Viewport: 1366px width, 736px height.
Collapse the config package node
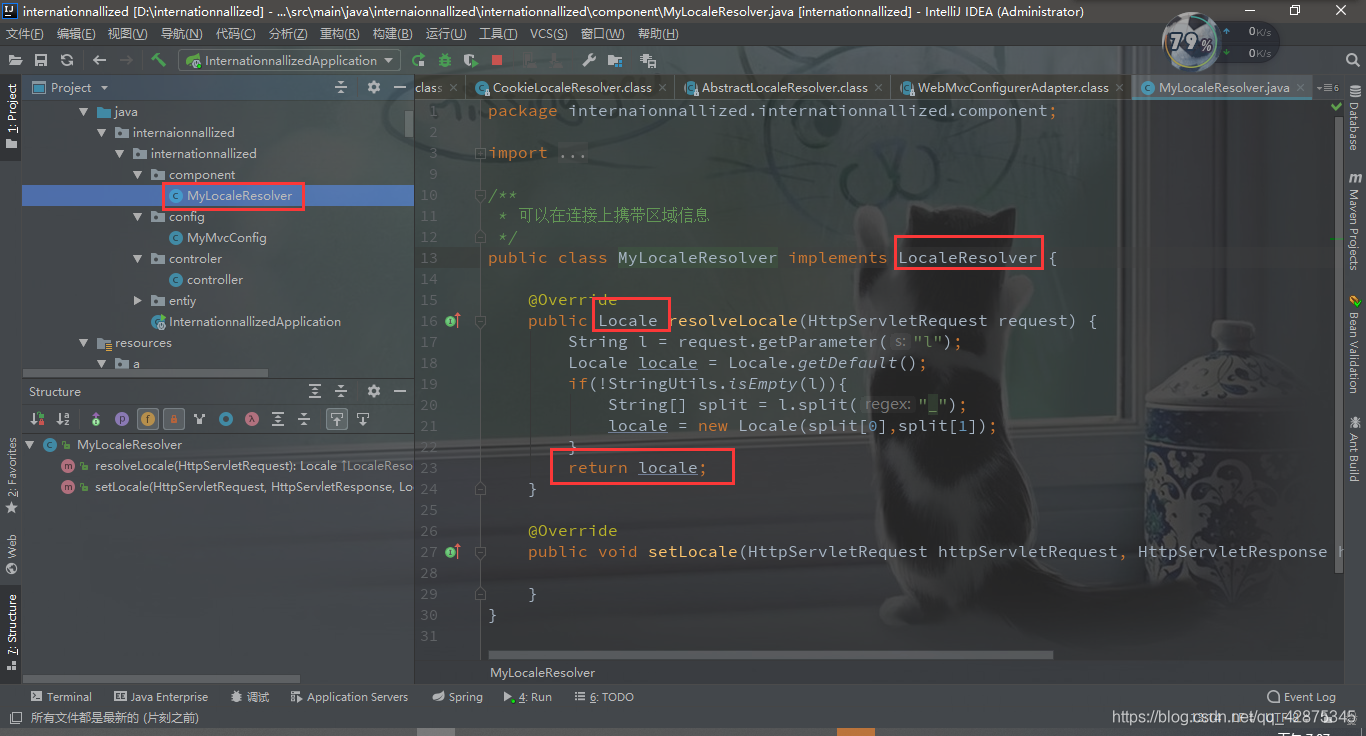pyautogui.click(x=138, y=217)
